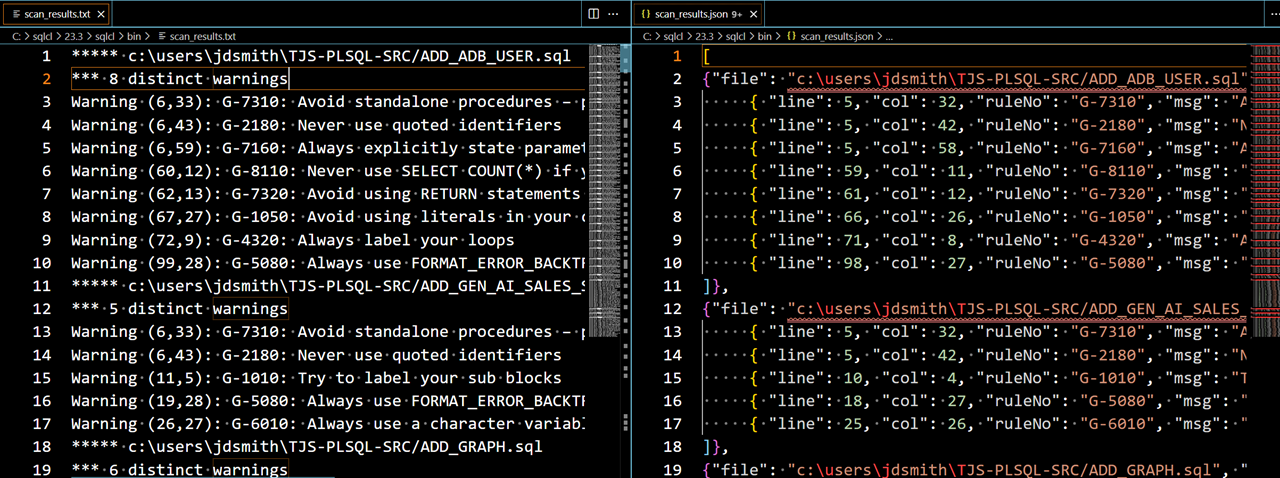Expand the trailing ellipsis breadcrumb in JSON editor
Viewport: 1280px width, 478px height.
pyautogui.click(x=890, y=36)
